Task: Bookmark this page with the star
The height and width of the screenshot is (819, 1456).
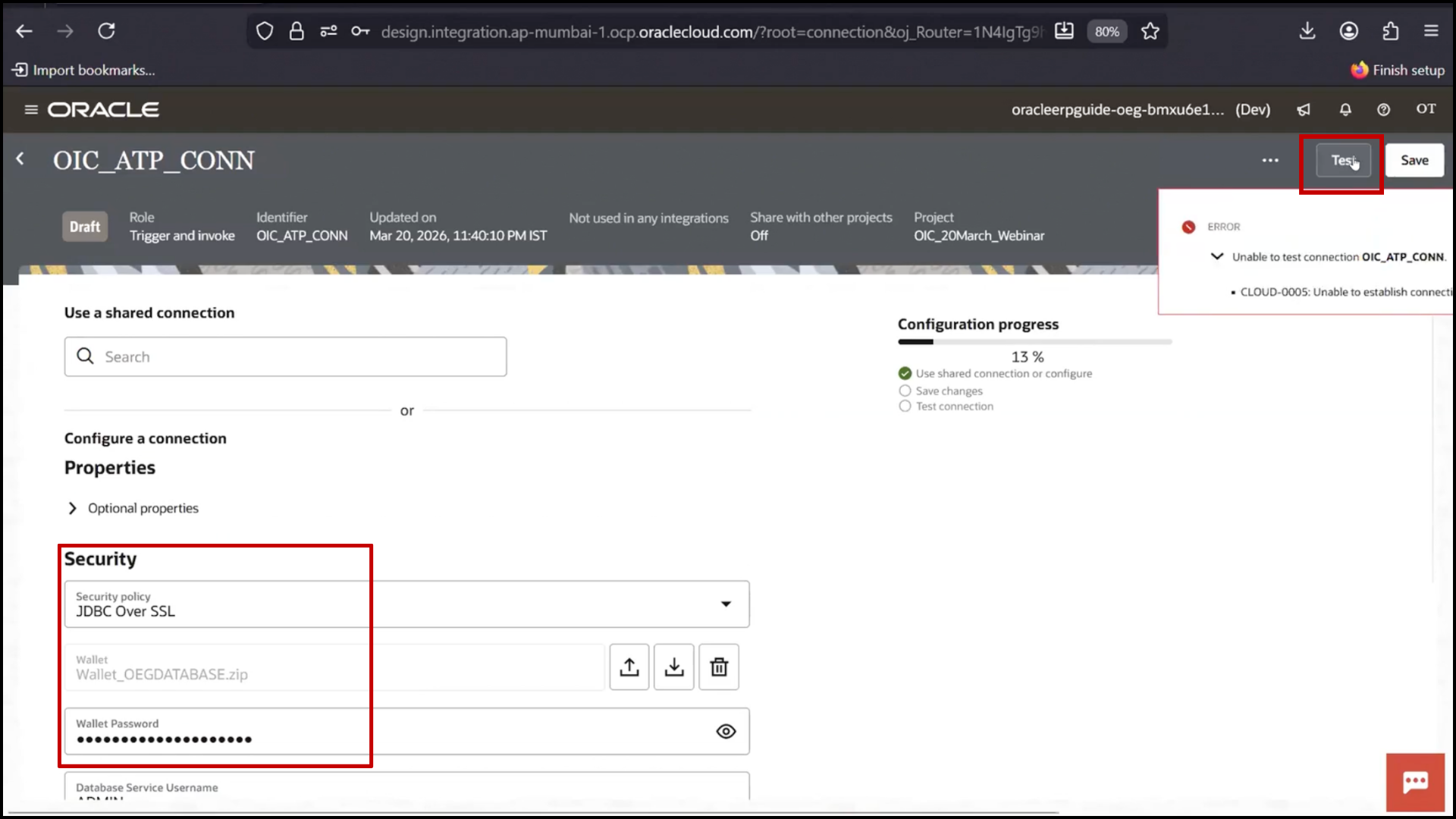Action: [1150, 31]
